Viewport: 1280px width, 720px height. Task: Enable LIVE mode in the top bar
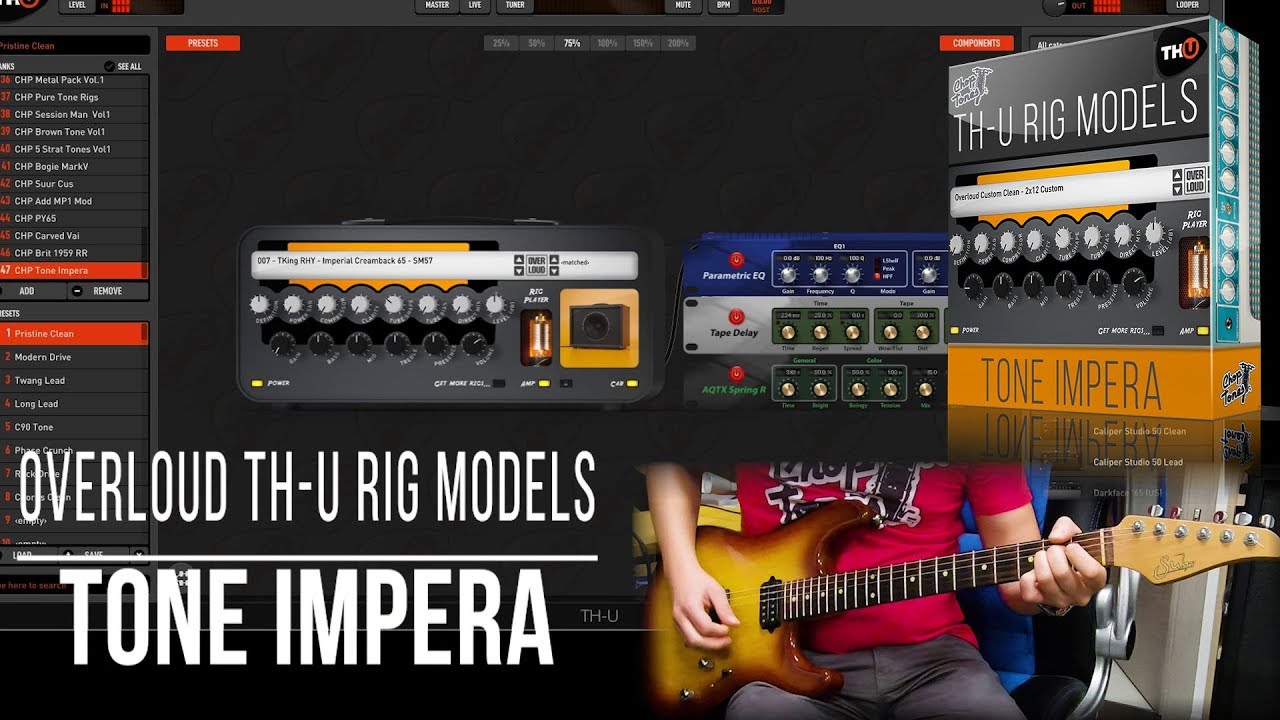(474, 5)
